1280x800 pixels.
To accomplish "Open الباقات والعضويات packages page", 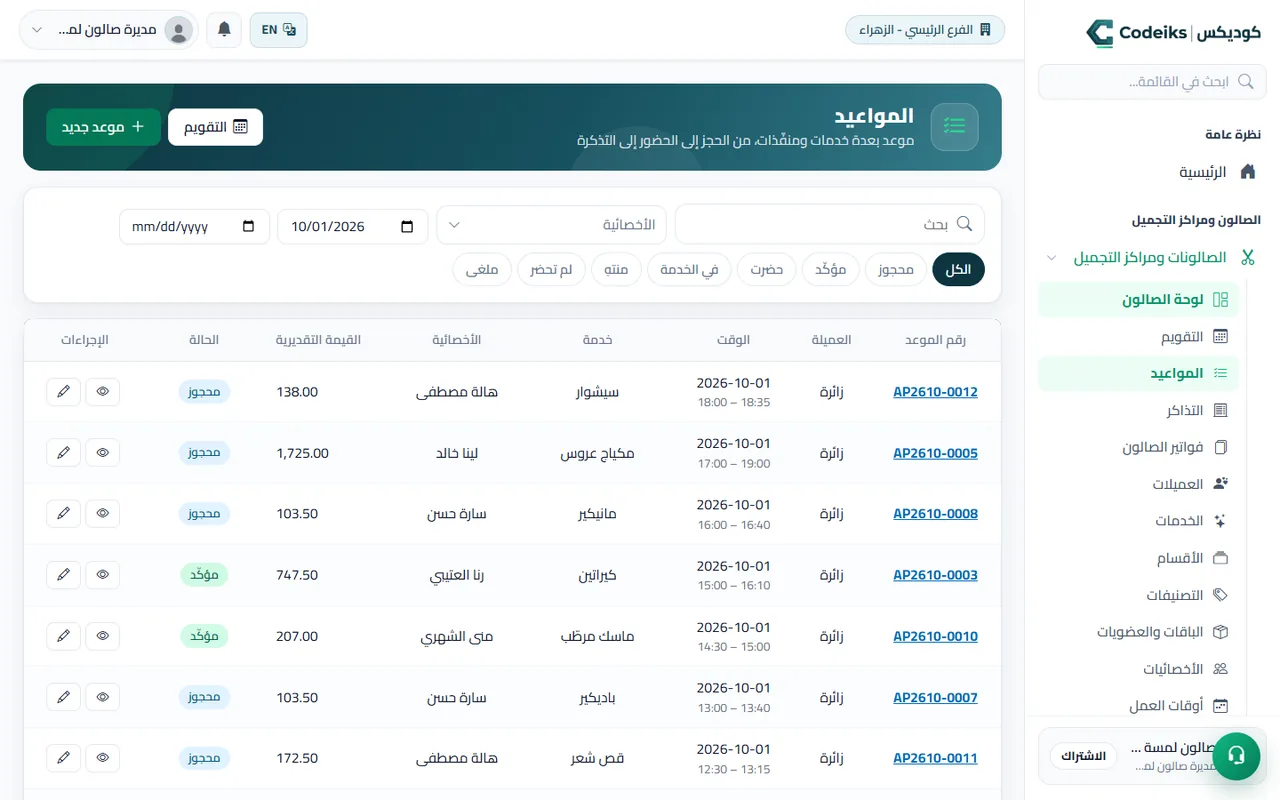I will (1138, 632).
